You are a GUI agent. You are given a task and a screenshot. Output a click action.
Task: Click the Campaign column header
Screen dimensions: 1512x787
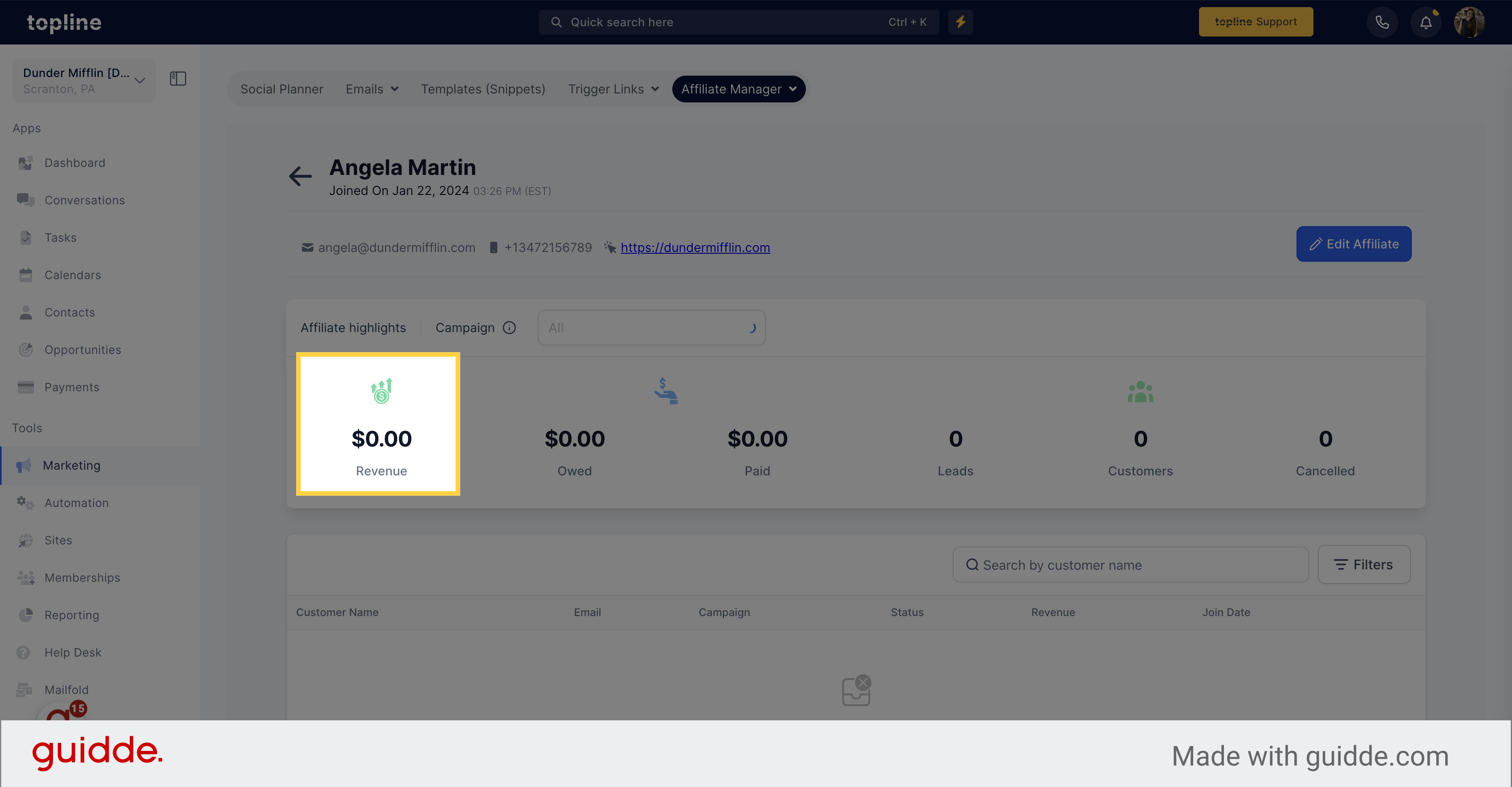(x=724, y=612)
